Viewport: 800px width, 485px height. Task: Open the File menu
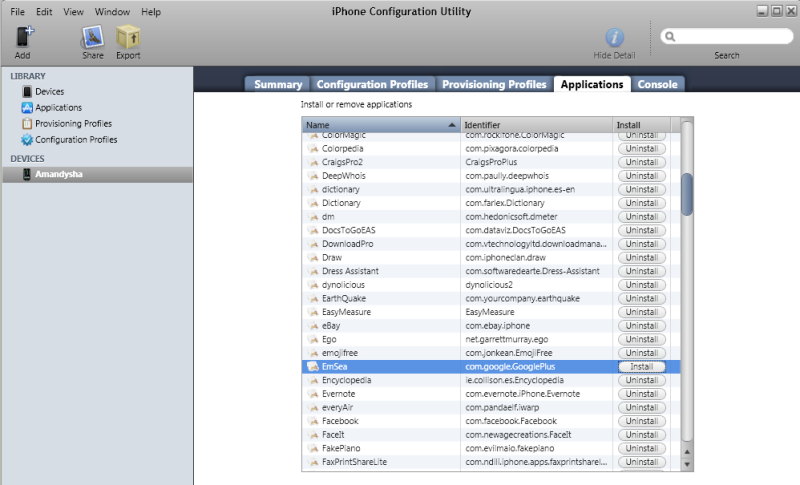[17, 12]
